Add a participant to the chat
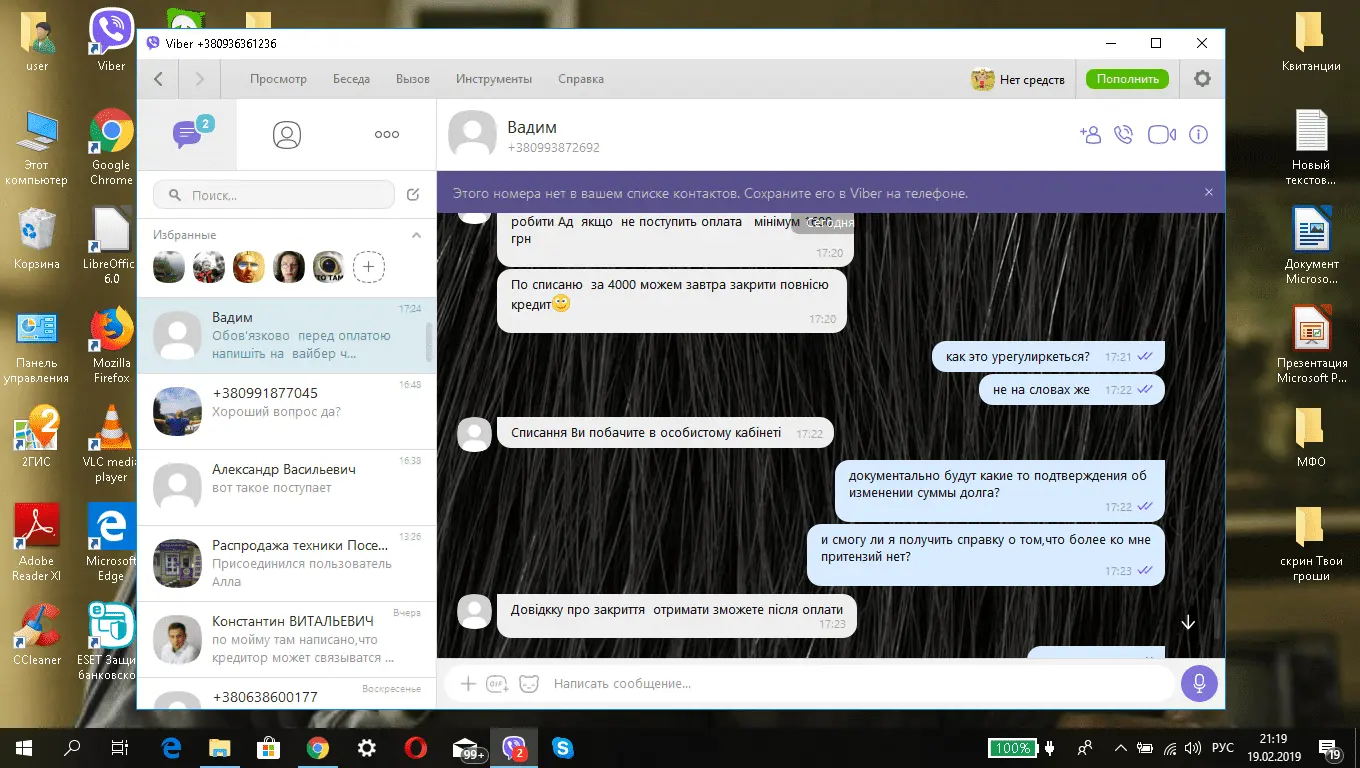The image size is (1360, 768). tap(1090, 134)
